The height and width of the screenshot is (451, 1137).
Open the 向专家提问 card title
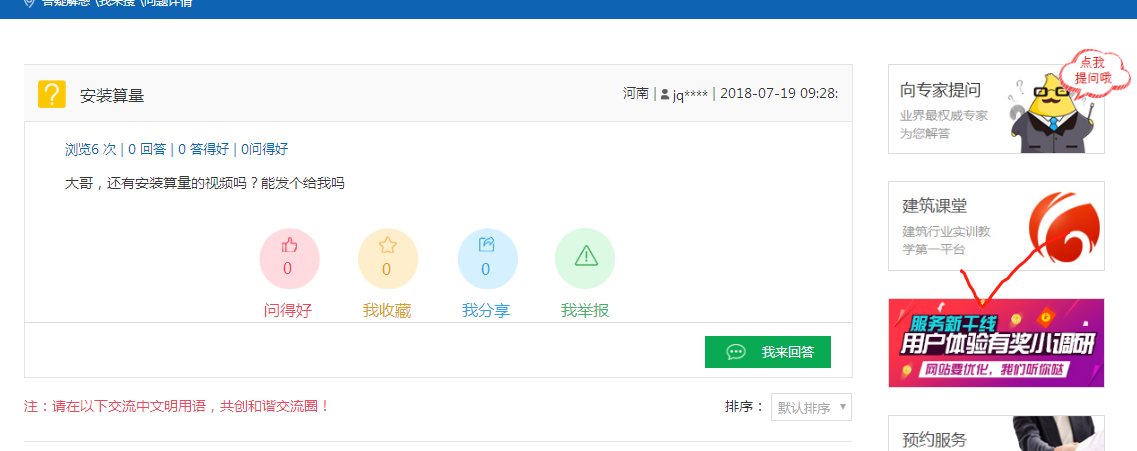pyautogui.click(x=940, y=91)
